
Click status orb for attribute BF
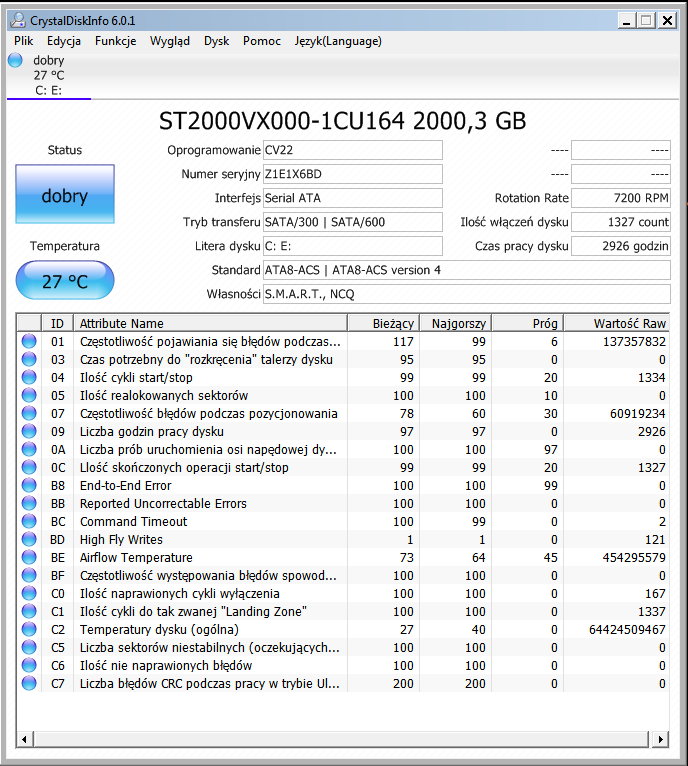pyautogui.click(x=29, y=575)
